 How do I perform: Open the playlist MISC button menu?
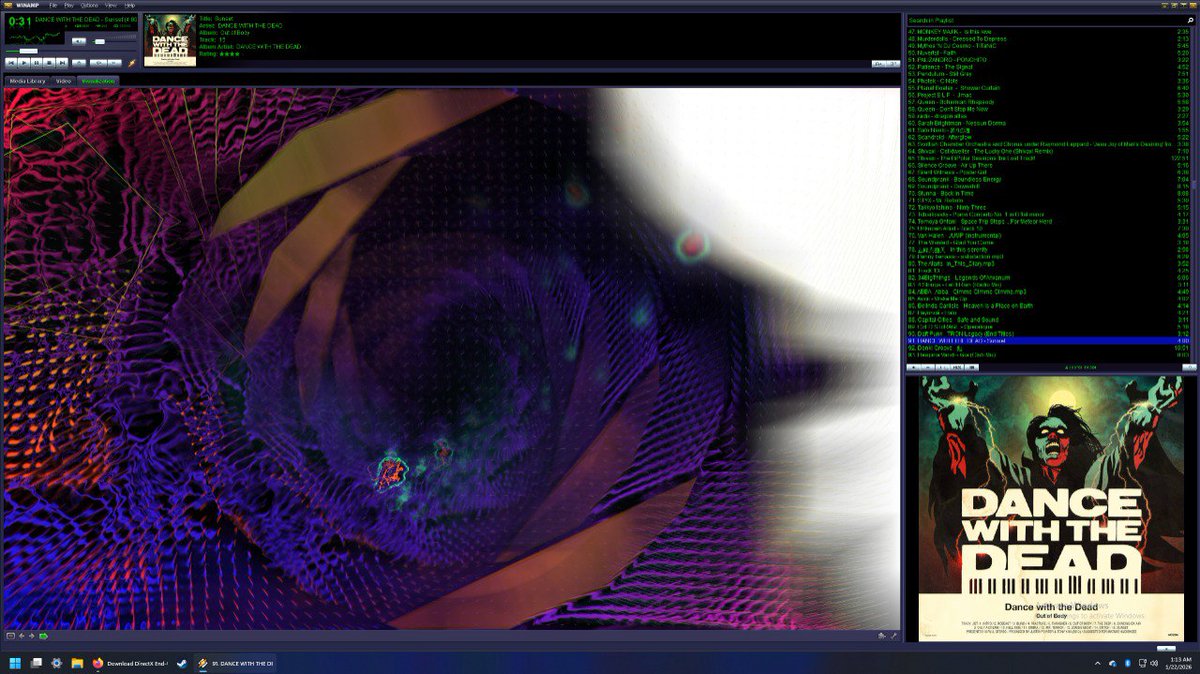957,367
